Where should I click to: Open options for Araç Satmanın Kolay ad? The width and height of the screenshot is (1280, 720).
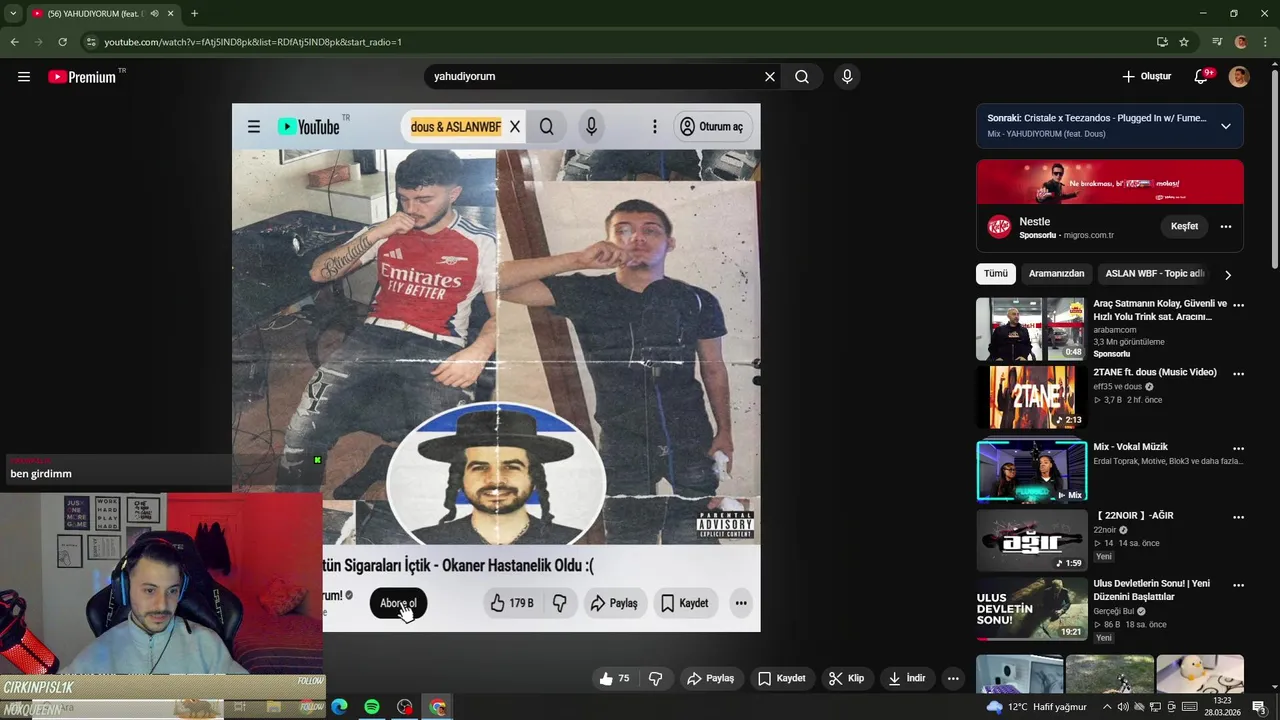coord(1238,305)
